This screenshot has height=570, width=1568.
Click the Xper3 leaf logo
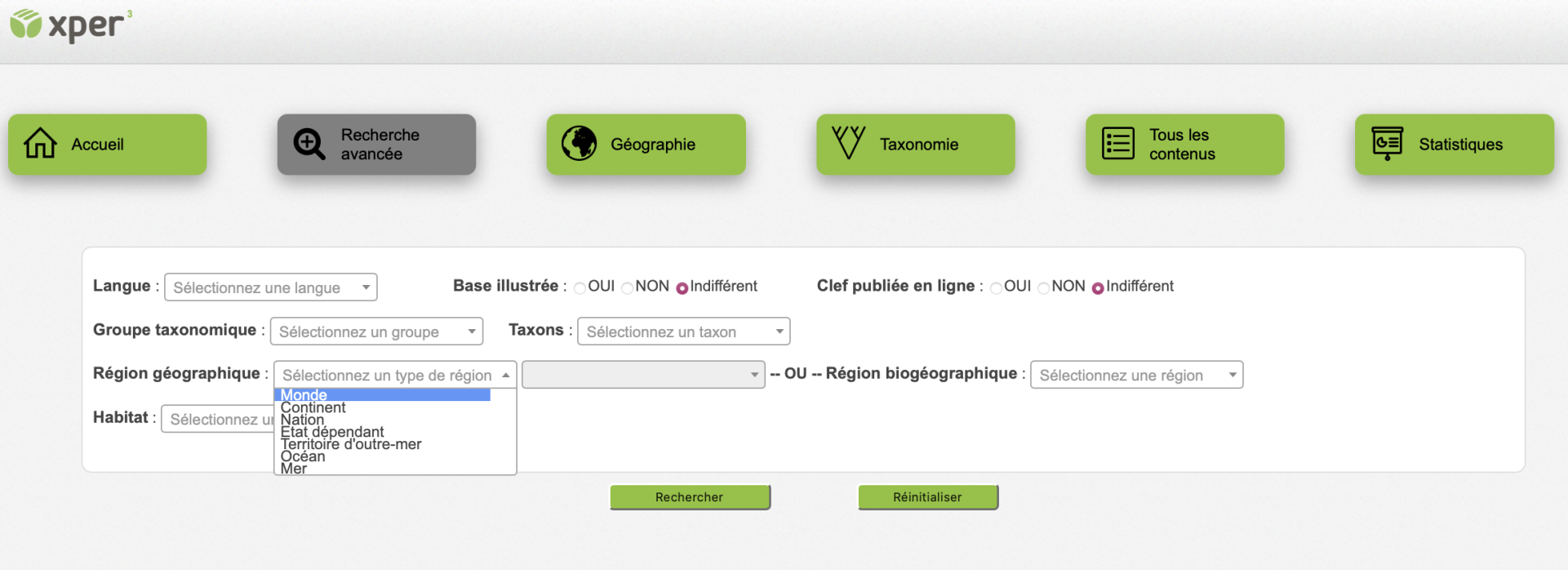(x=26, y=24)
